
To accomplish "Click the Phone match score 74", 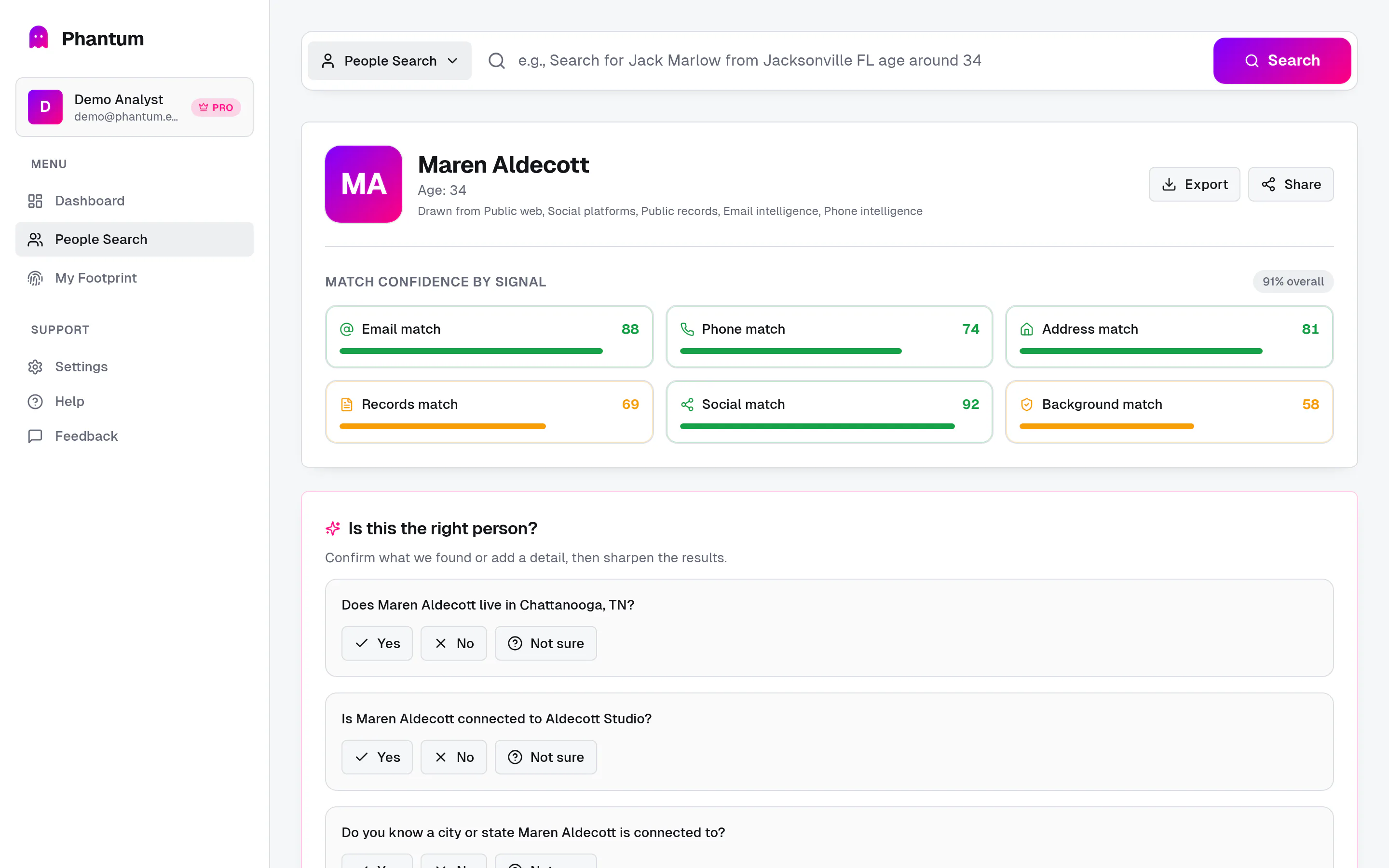I will 970,329.
